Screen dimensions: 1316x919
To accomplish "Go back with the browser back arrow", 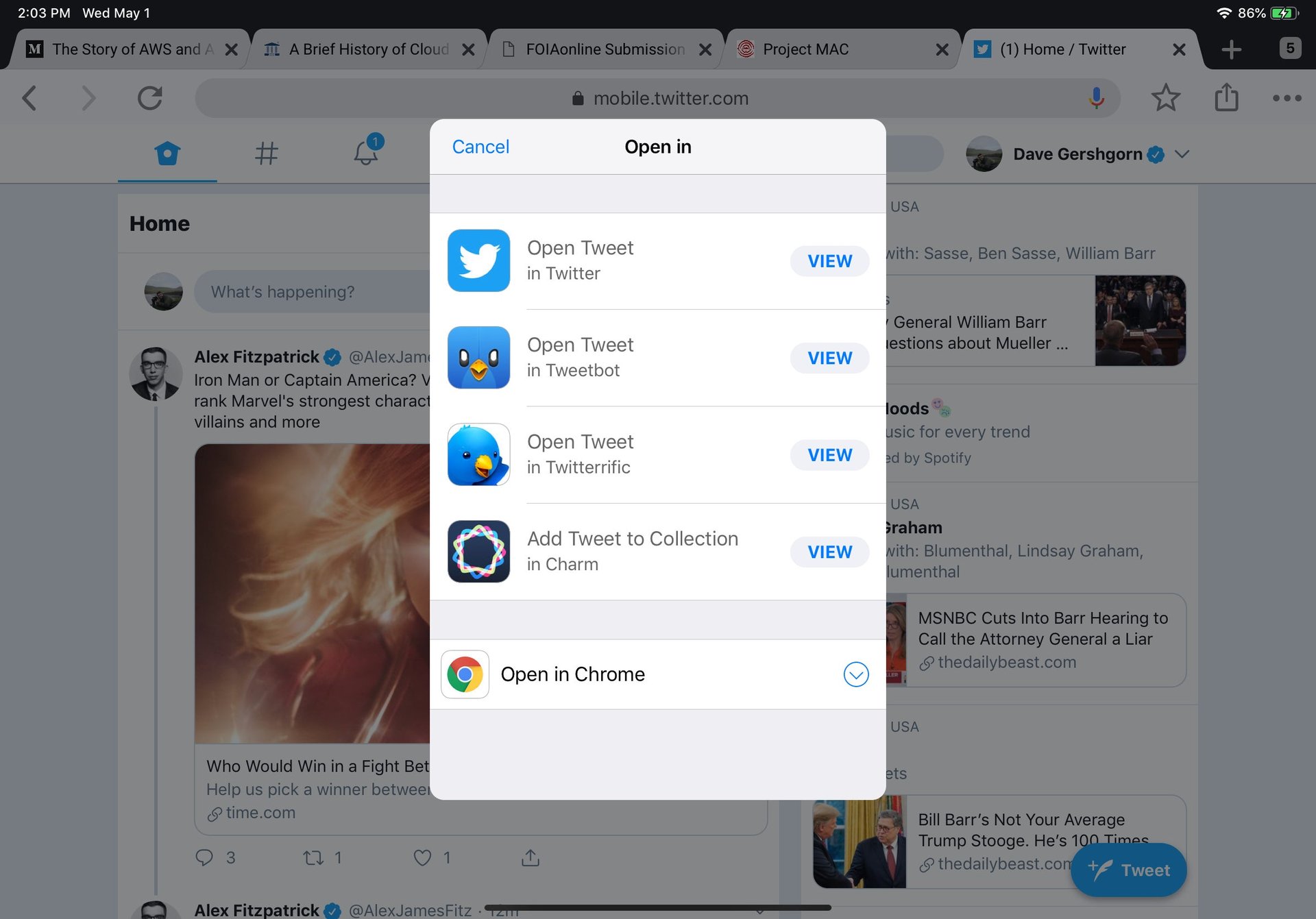I will coord(29,98).
